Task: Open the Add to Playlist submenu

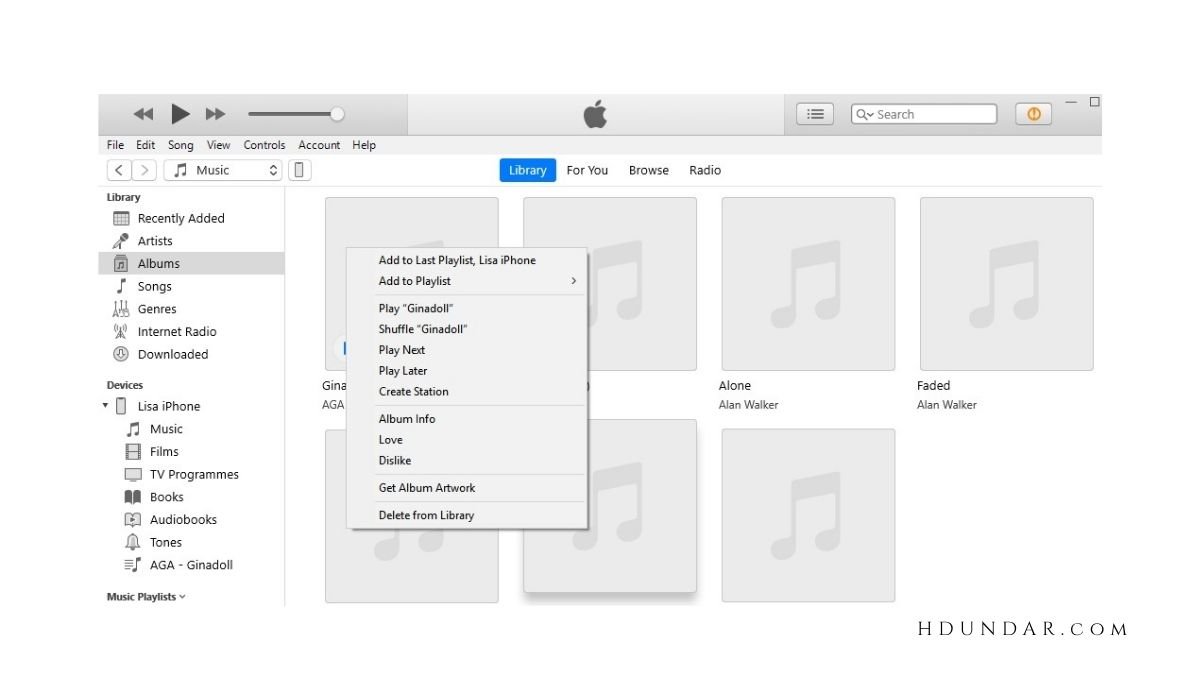Action: click(x=414, y=281)
